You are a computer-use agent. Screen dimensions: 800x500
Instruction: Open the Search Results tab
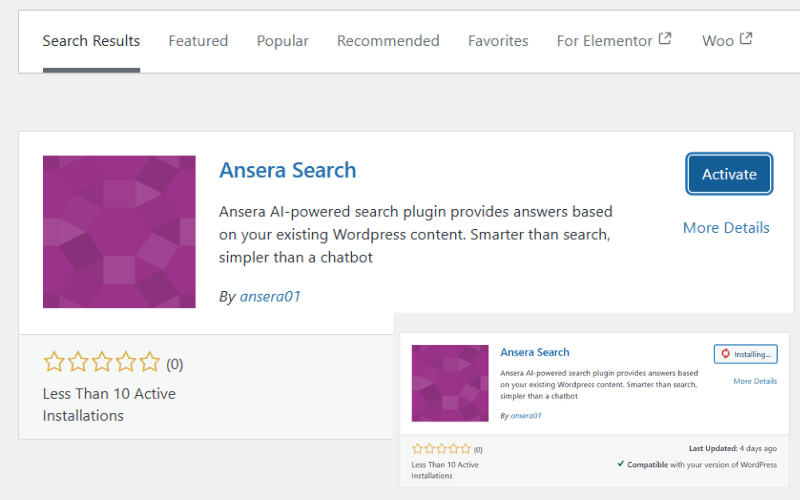point(91,41)
